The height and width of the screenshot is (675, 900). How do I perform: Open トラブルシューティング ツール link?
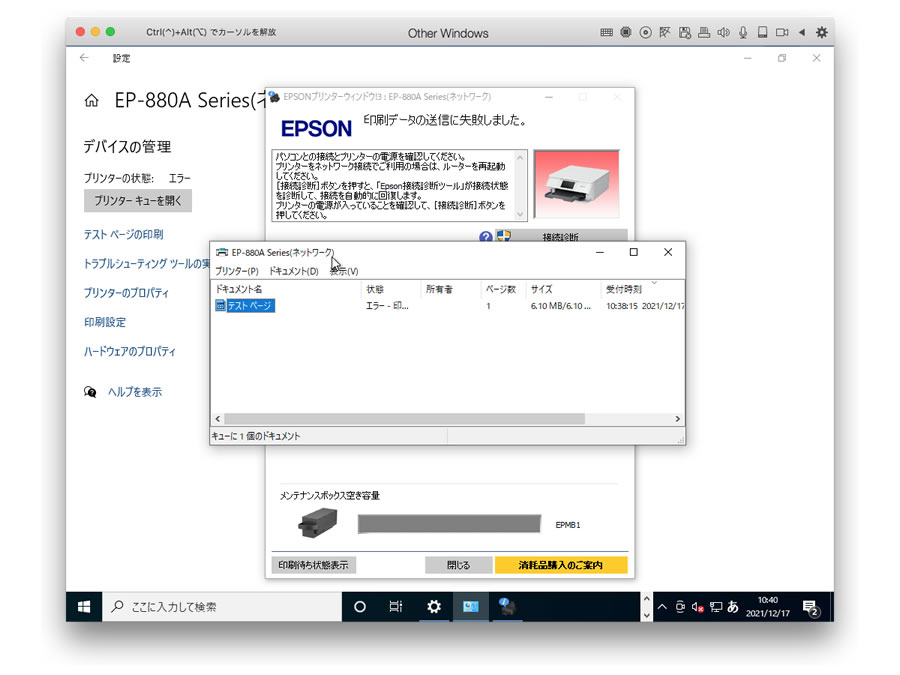[147, 263]
